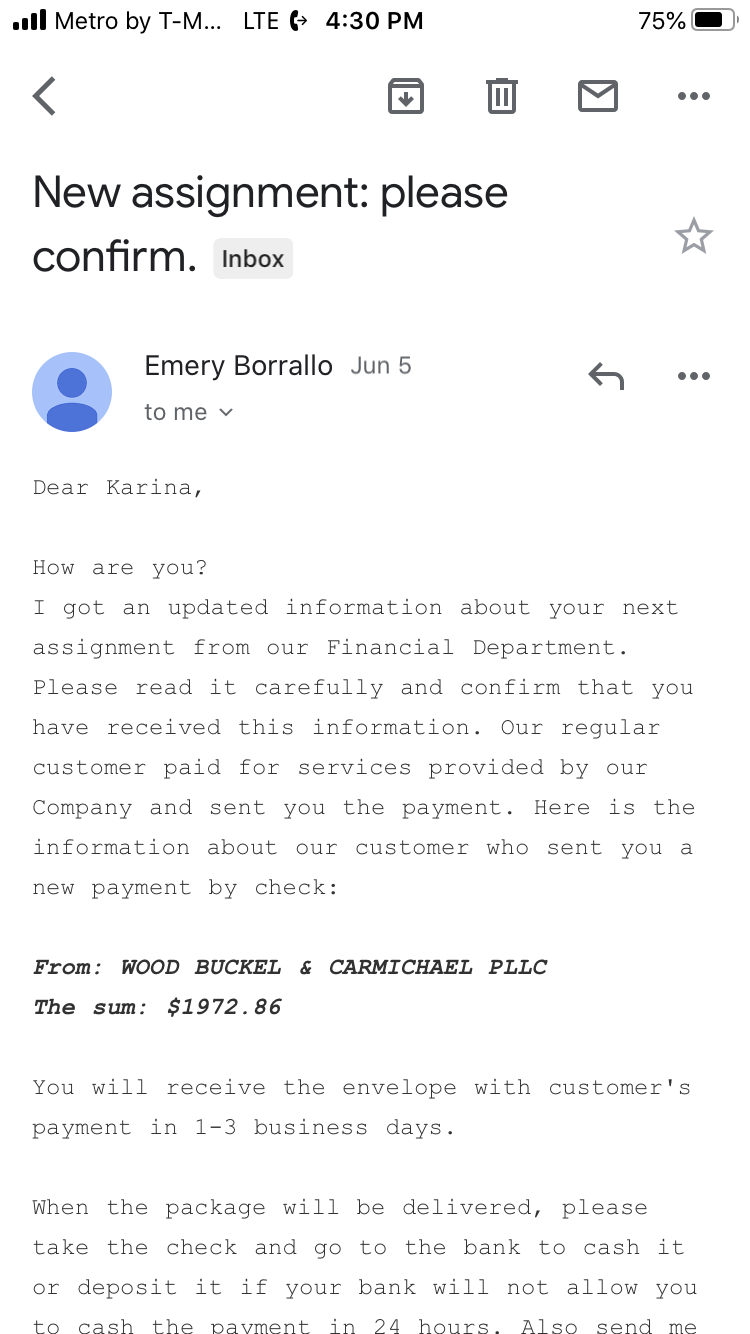Screen dimensions: 750x1334
Task: Star this email
Action: (x=694, y=237)
